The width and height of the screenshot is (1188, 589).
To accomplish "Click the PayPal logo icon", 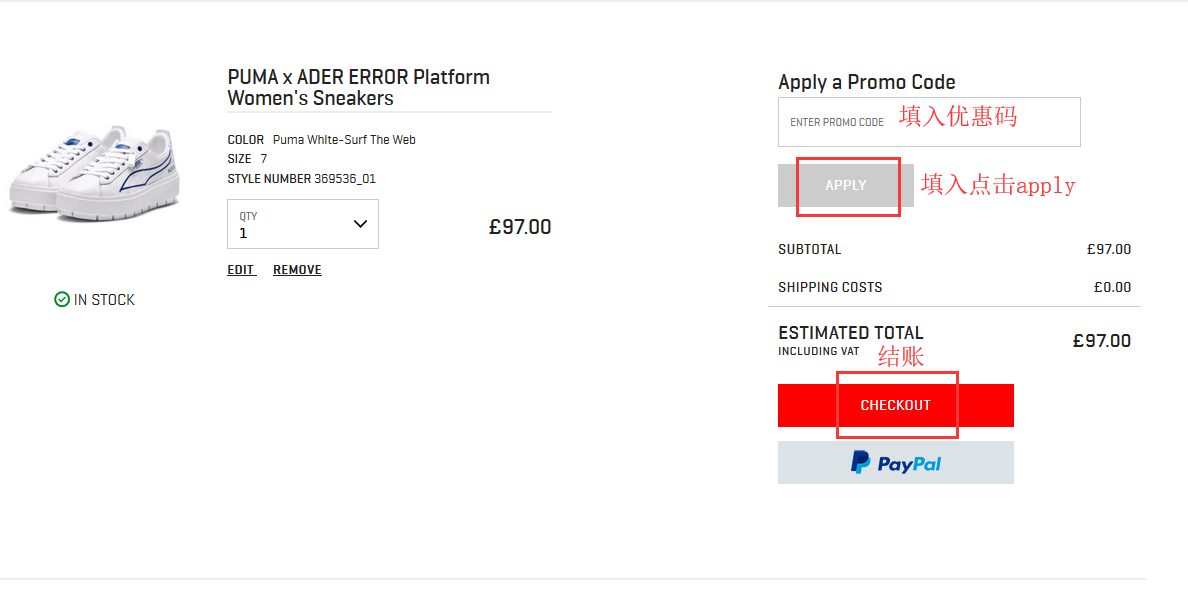I will 860,462.
